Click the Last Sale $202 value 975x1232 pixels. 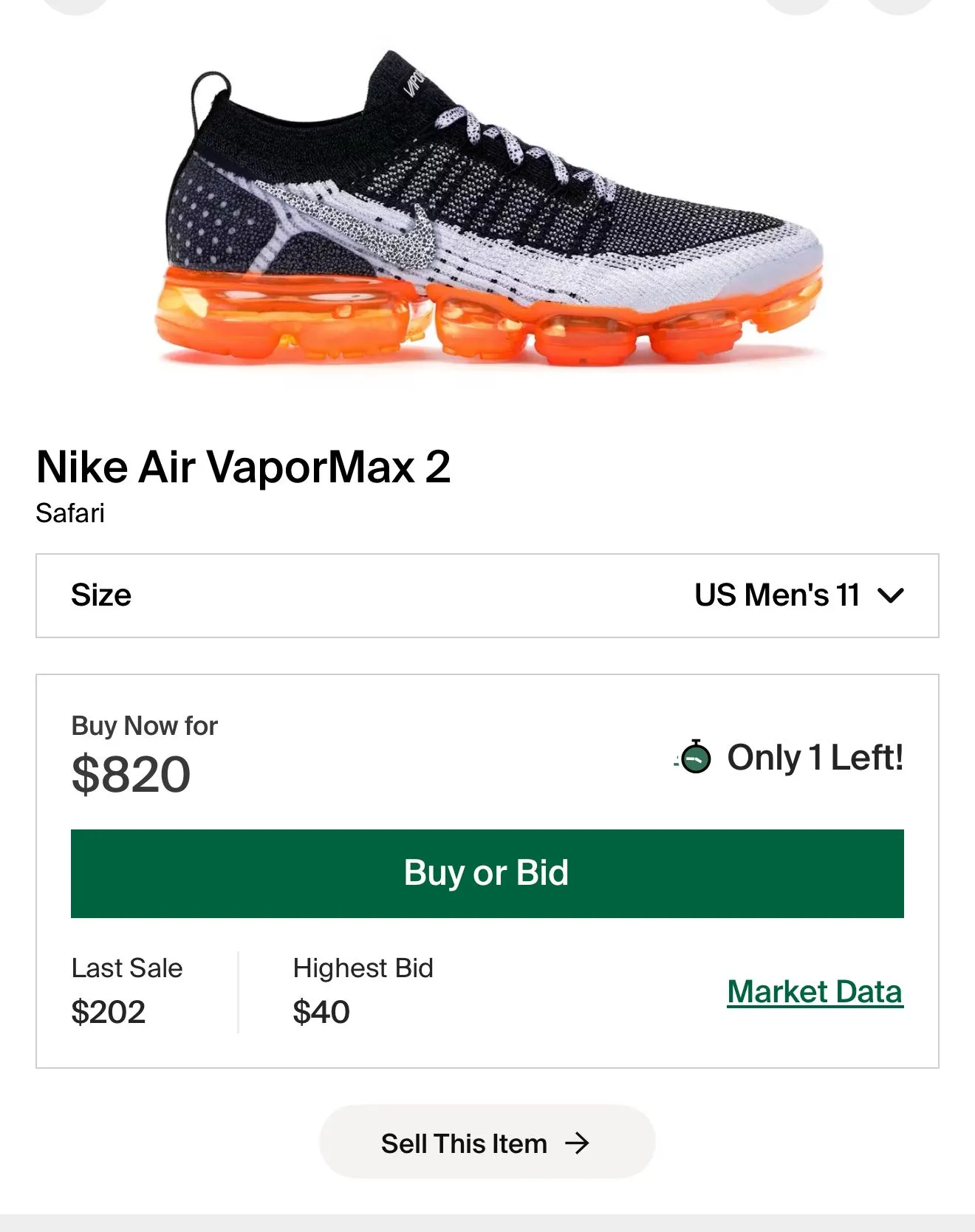point(109,1012)
